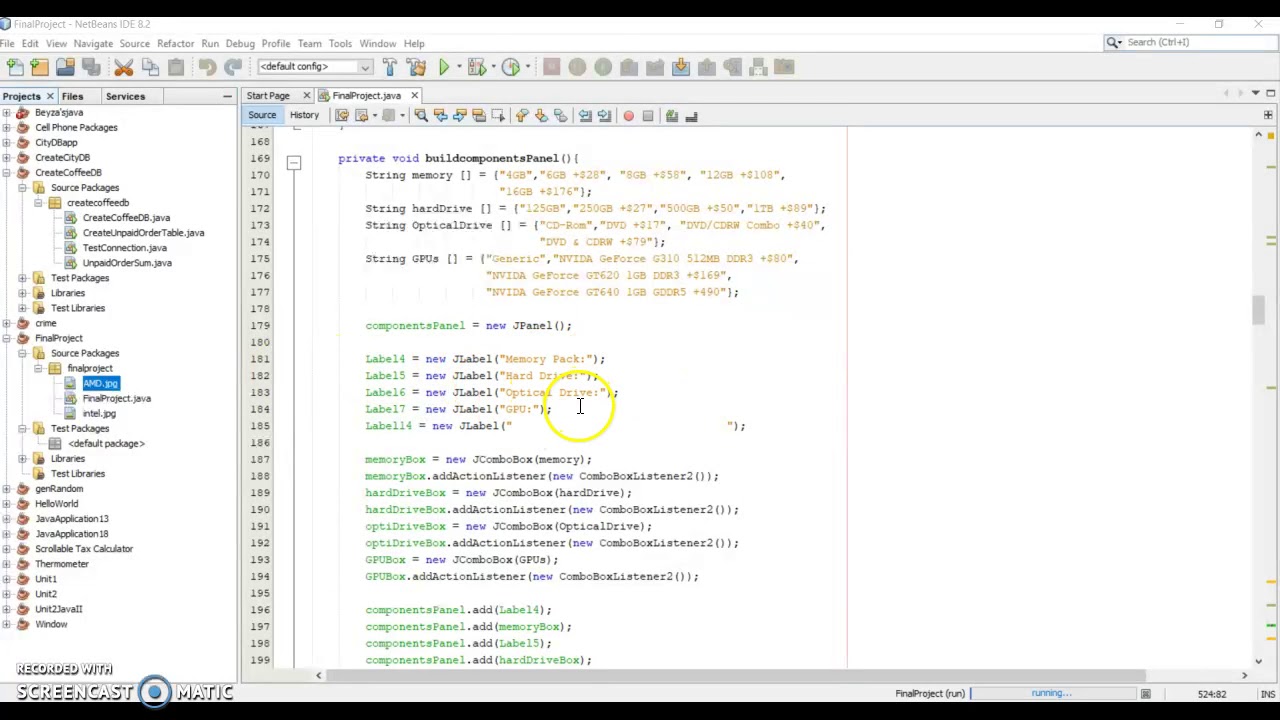The image size is (1280, 720).
Task: Open the default config dropdown
Action: click(314, 67)
